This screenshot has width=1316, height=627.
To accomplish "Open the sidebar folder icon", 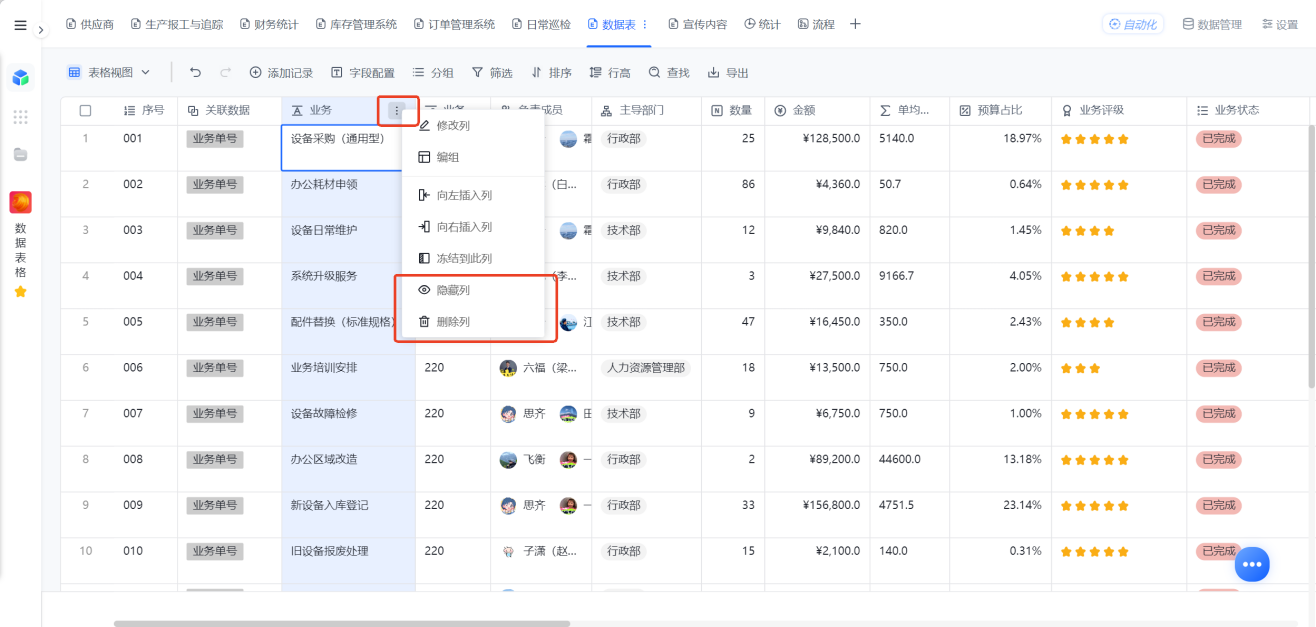I will coord(20,155).
